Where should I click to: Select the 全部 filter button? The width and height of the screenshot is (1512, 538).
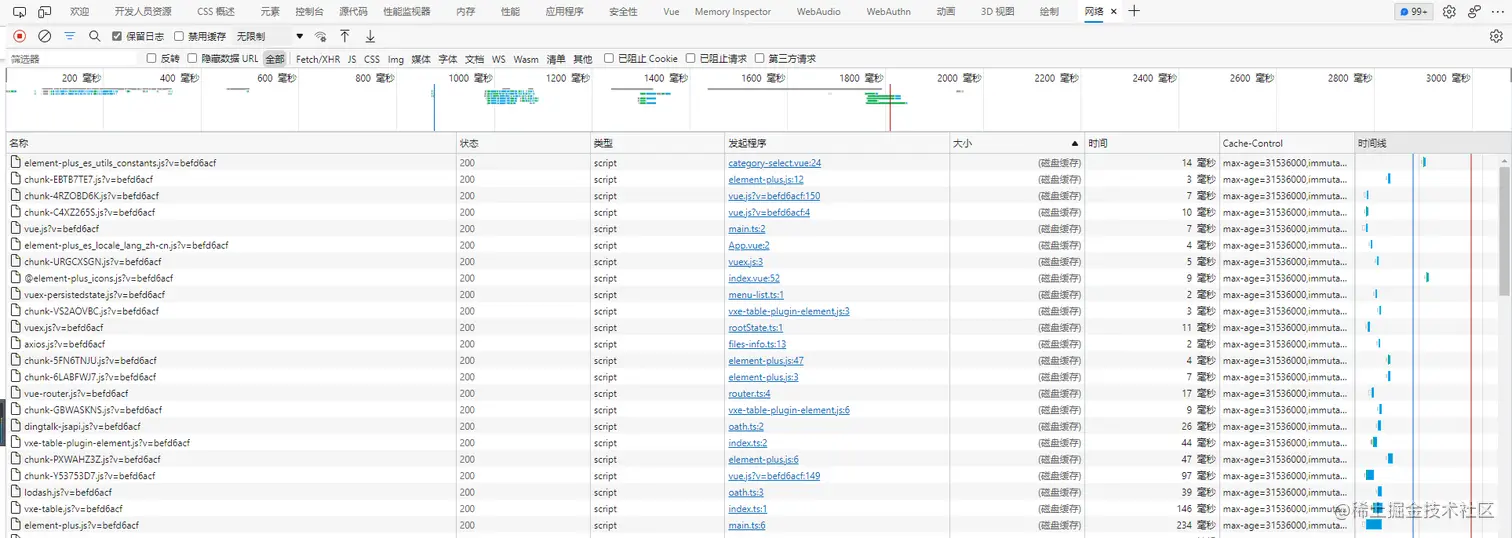275,59
